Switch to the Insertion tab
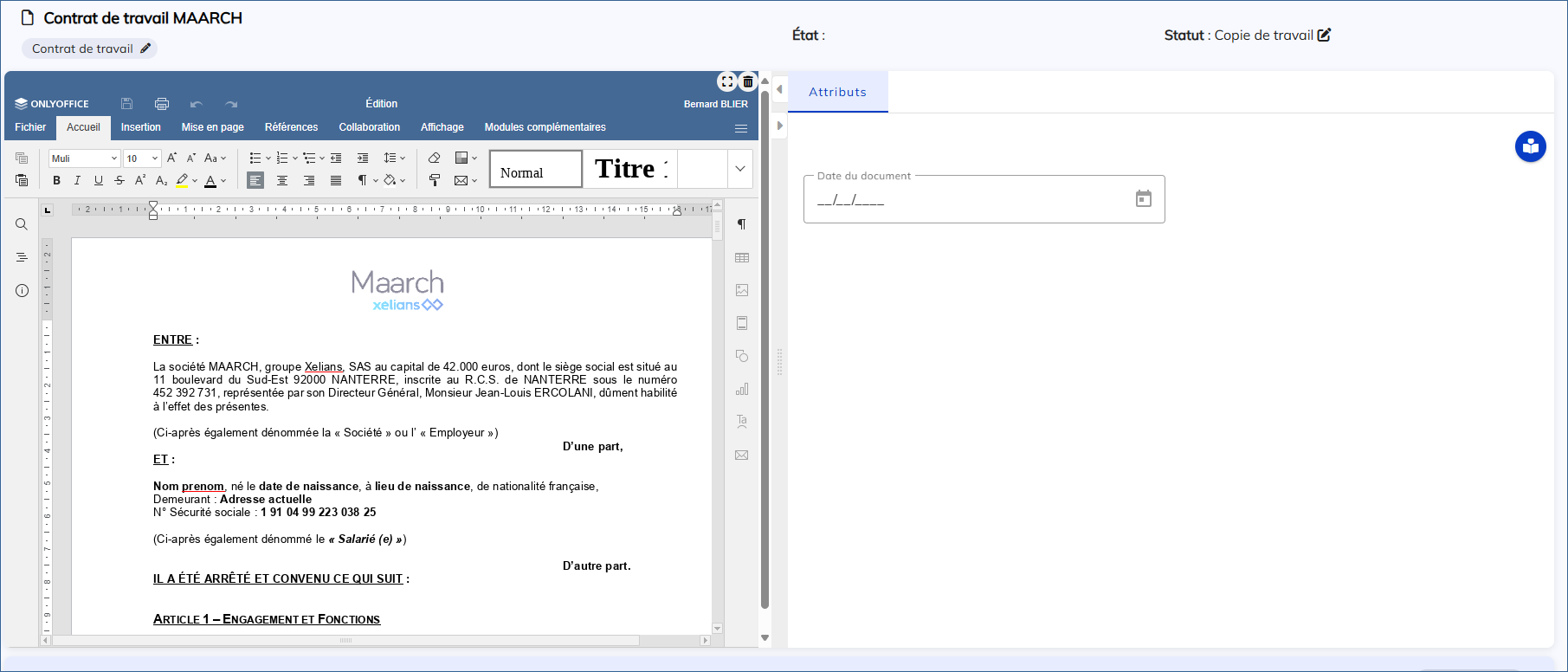Screen dimensions: 1568x672 pyautogui.click(x=140, y=127)
